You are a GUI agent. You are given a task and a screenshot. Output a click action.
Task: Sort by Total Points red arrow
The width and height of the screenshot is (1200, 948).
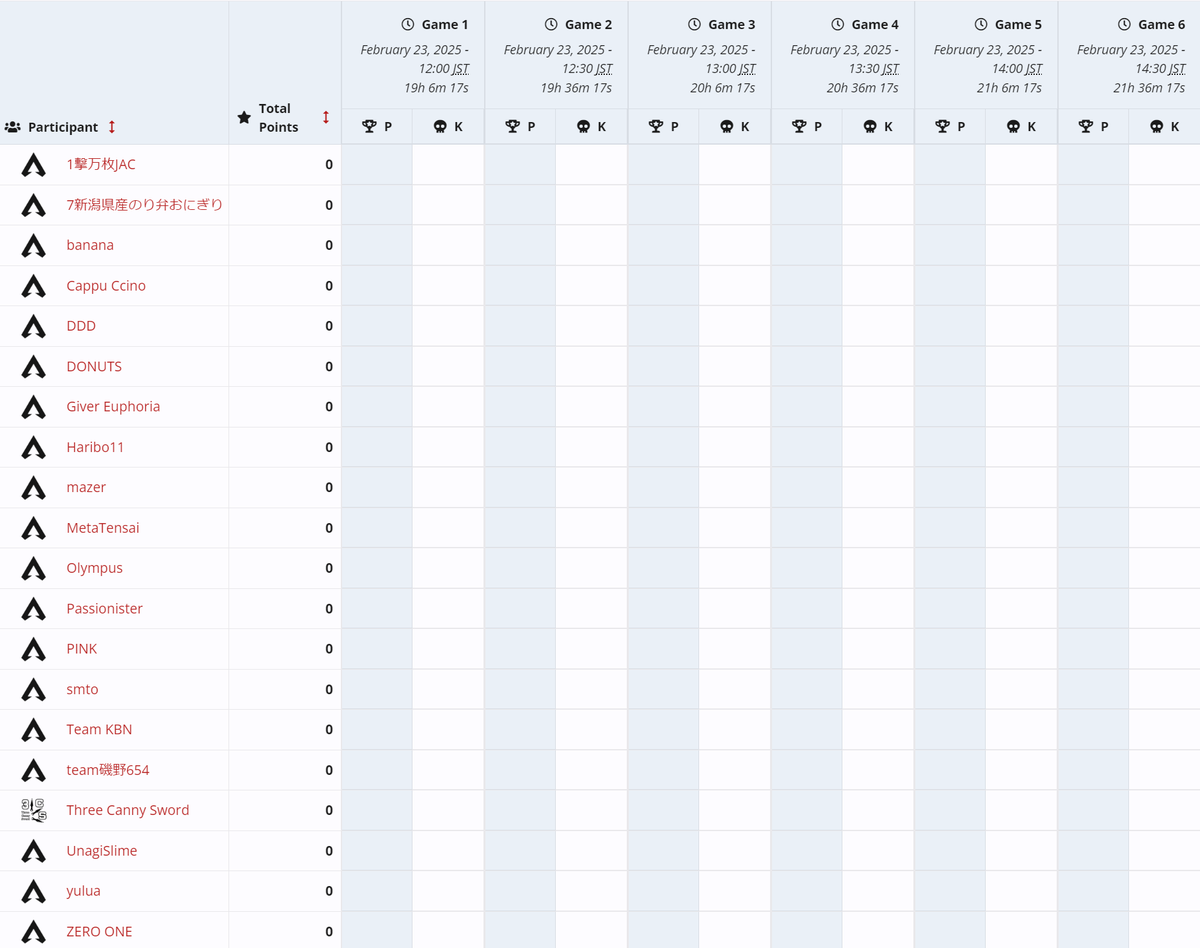pos(326,117)
